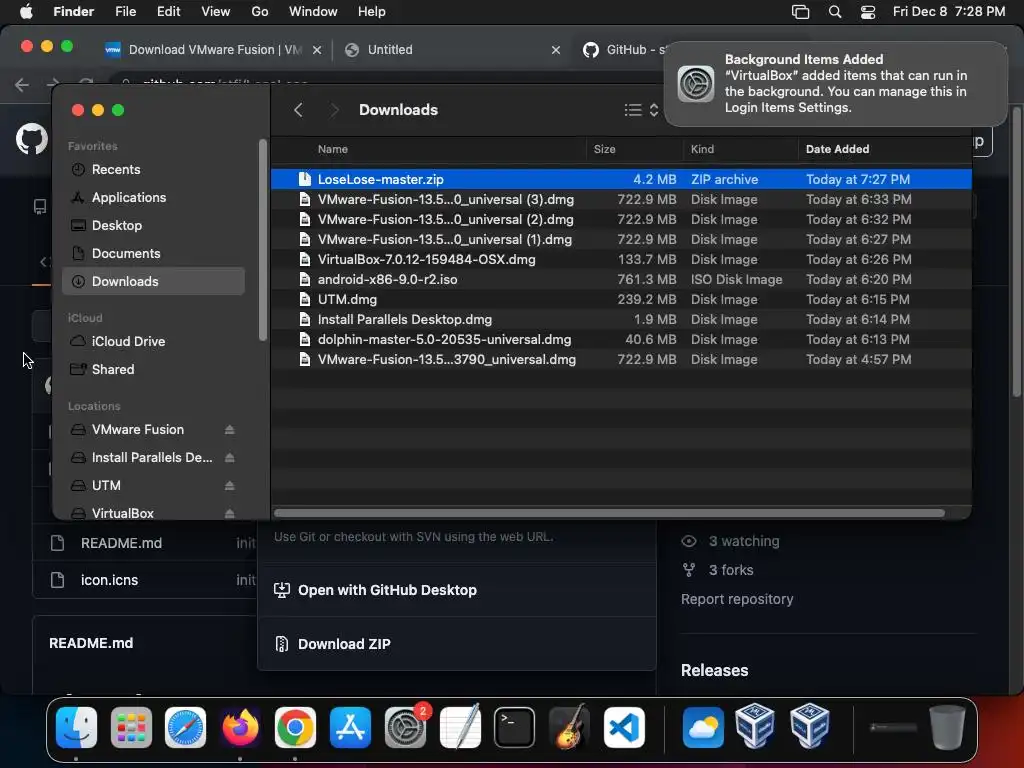
Task: Open the Trash in the Dock
Action: point(947,727)
